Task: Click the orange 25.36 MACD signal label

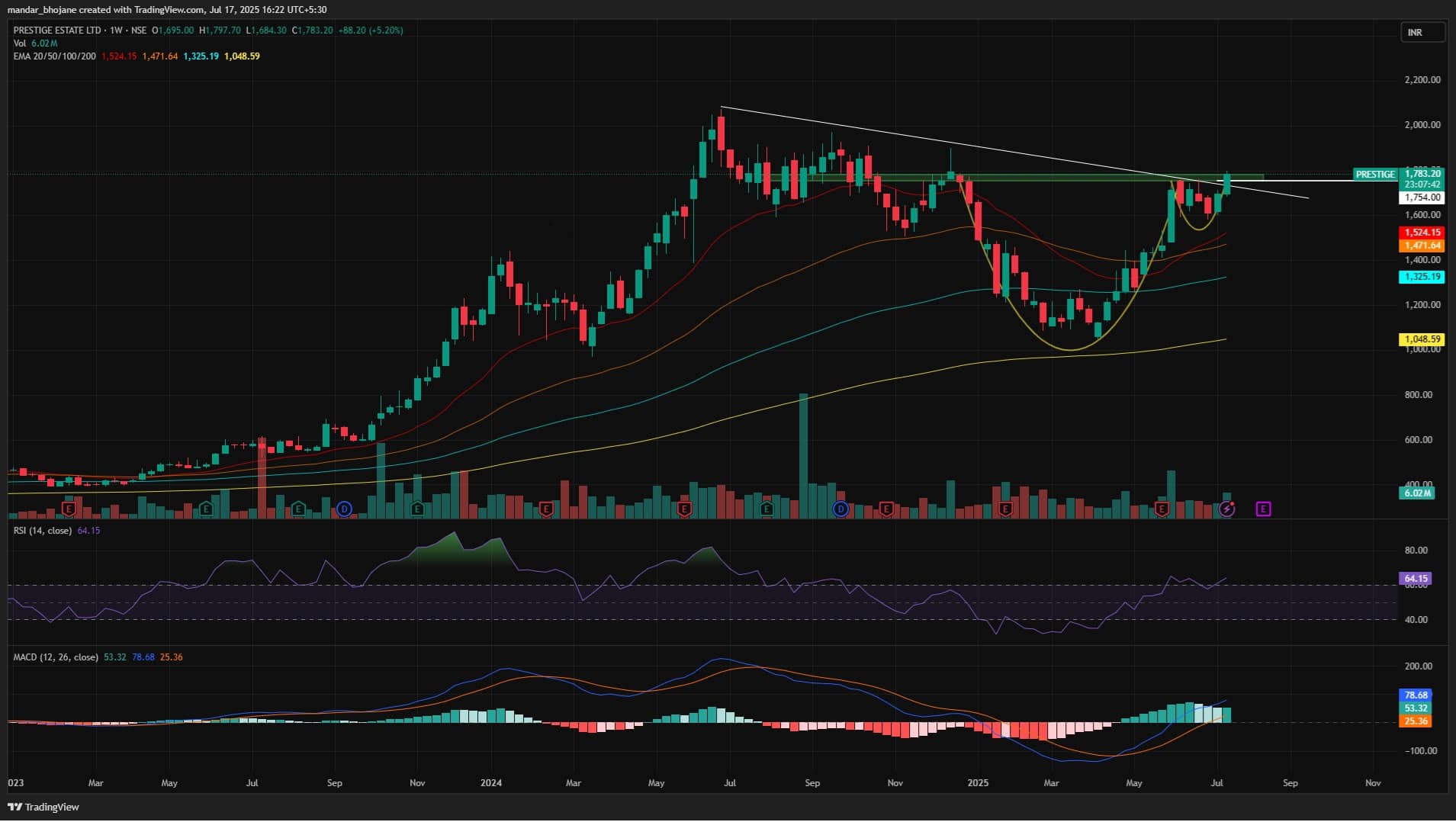Action: [x=1416, y=721]
